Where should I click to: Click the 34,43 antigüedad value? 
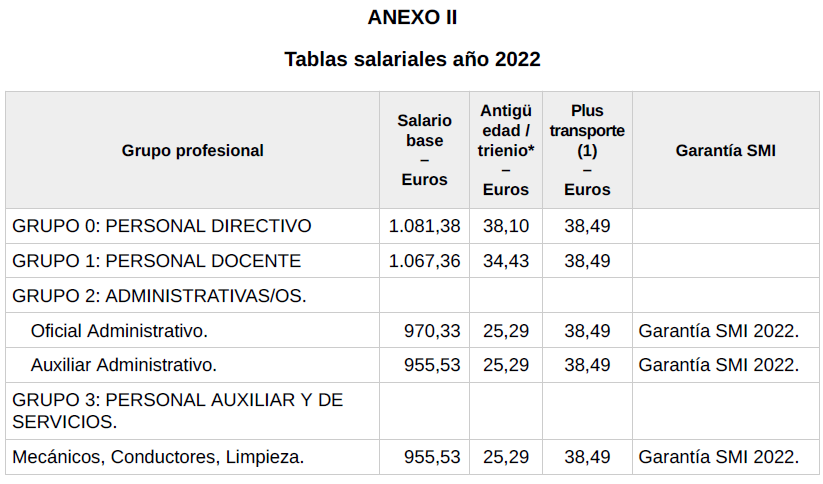(506, 261)
